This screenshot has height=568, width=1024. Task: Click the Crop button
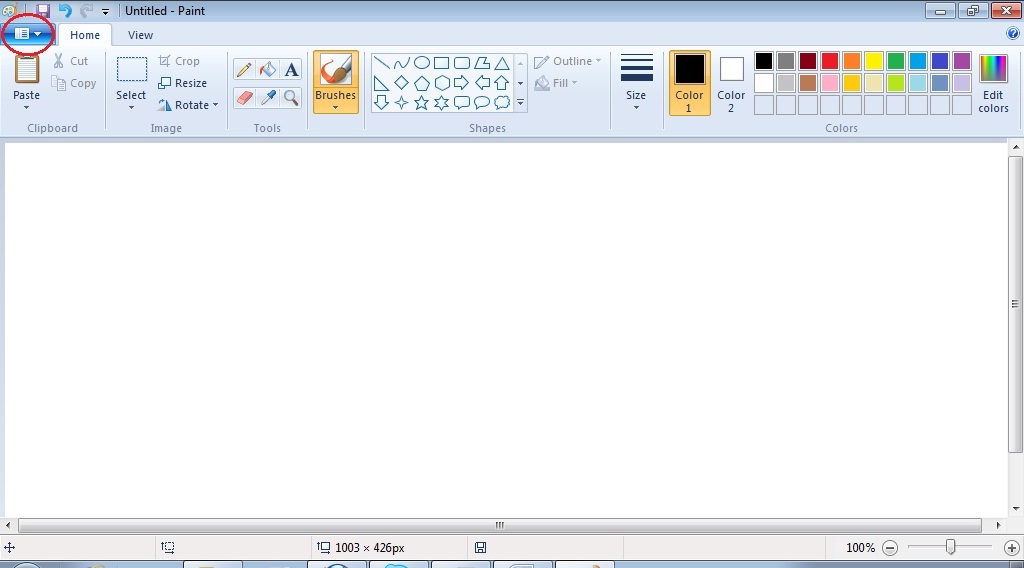click(179, 61)
